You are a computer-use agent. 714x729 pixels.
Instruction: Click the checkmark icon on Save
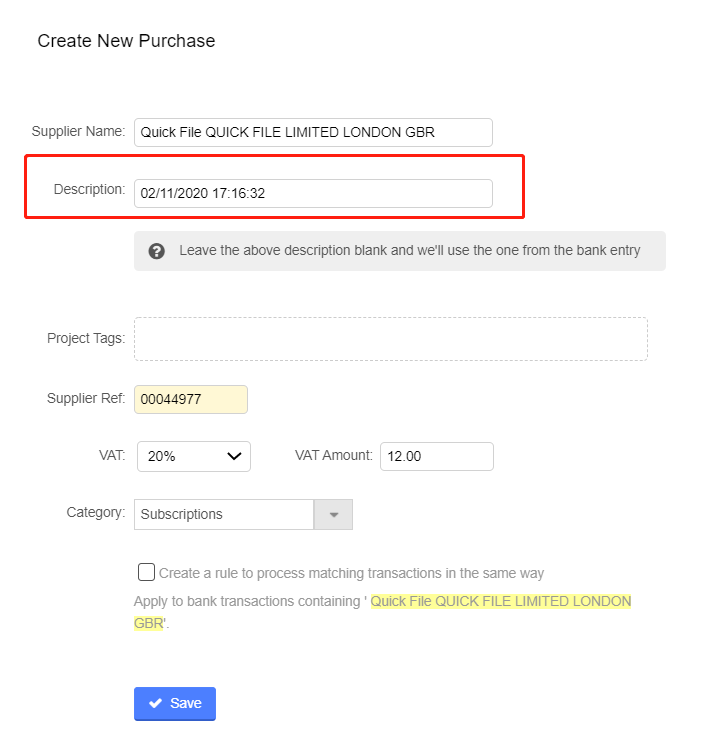tap(156, 704)
